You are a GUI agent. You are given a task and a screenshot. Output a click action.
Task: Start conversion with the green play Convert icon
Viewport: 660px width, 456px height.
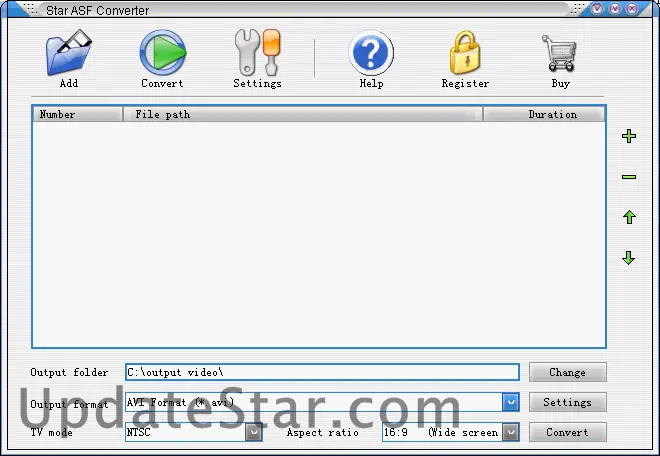[x=162, y=52]
